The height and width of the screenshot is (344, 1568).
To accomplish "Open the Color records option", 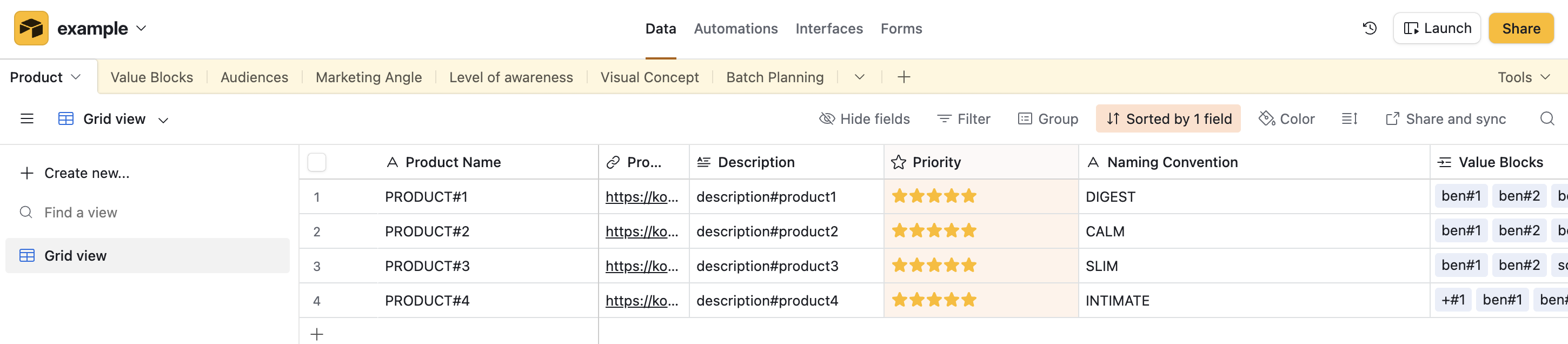I will pyautogui.click(x=1287, y=119).
